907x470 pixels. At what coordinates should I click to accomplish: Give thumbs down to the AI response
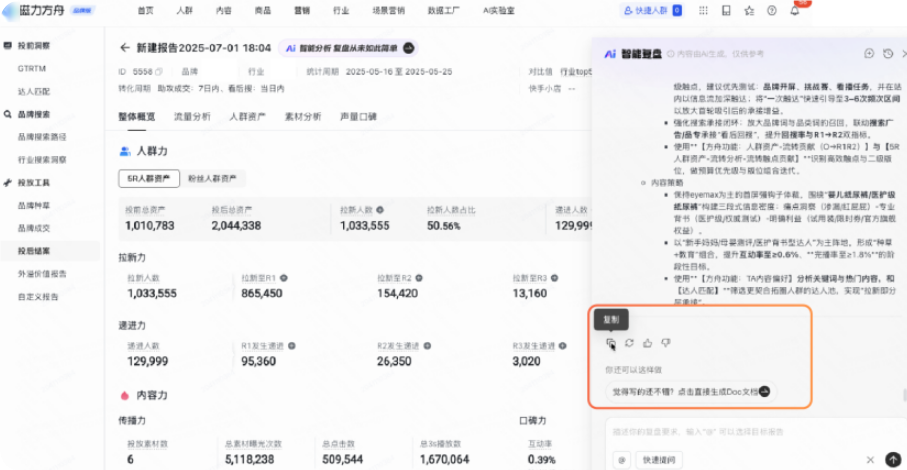click(666, 343)
